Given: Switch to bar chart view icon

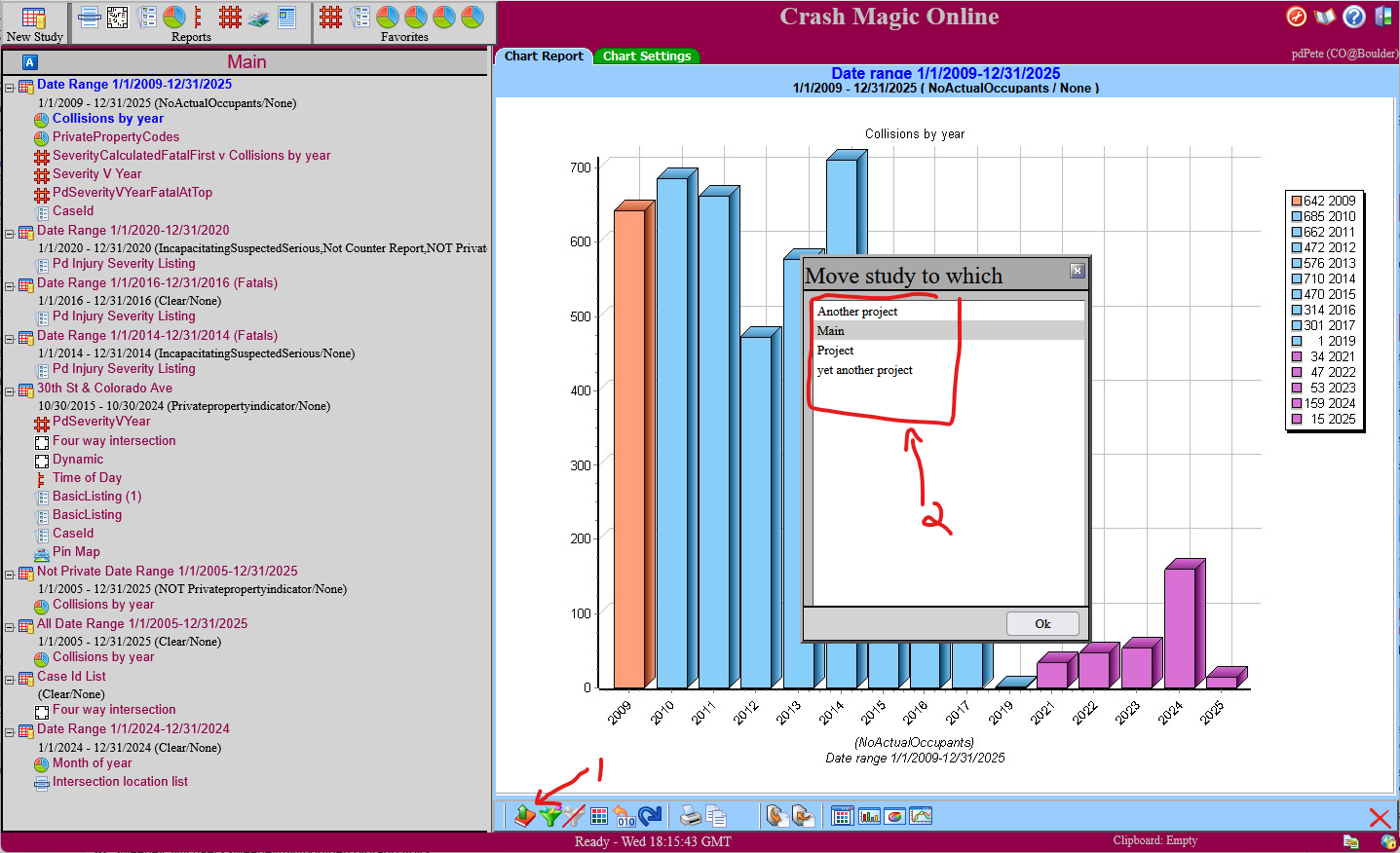Looking at the screenshot, I should (x=869, y=816).
